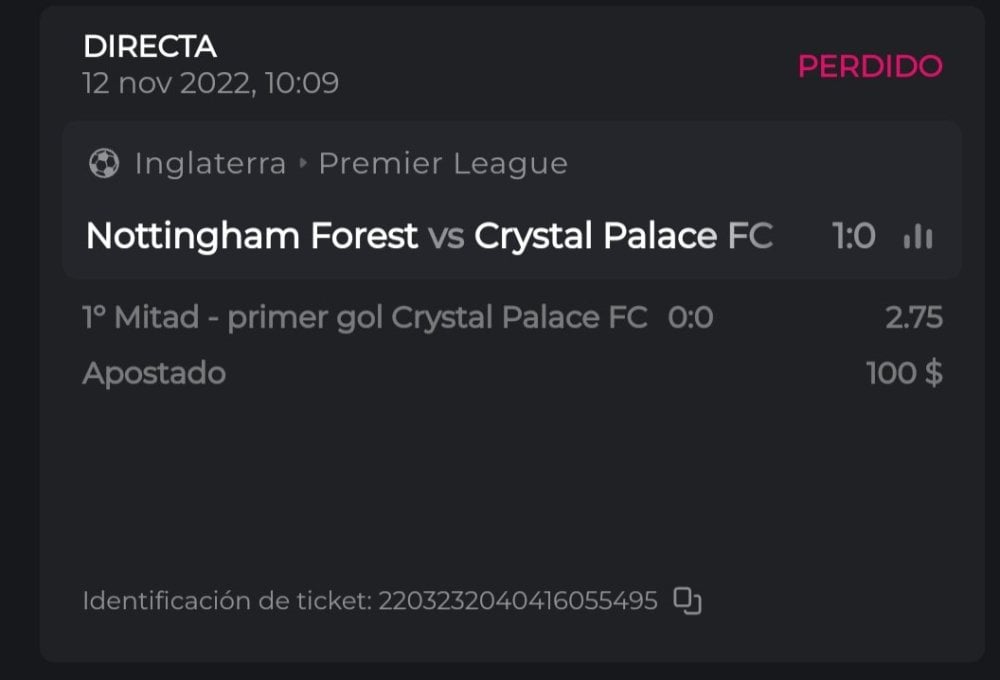Open the Premier League competition link
Viewport: 1000px width, 680px height.
point(443,163)
